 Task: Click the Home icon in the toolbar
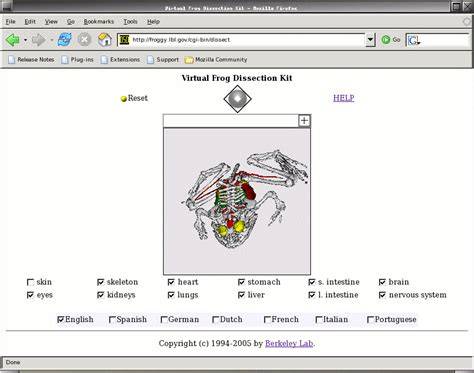click(105, 40)
